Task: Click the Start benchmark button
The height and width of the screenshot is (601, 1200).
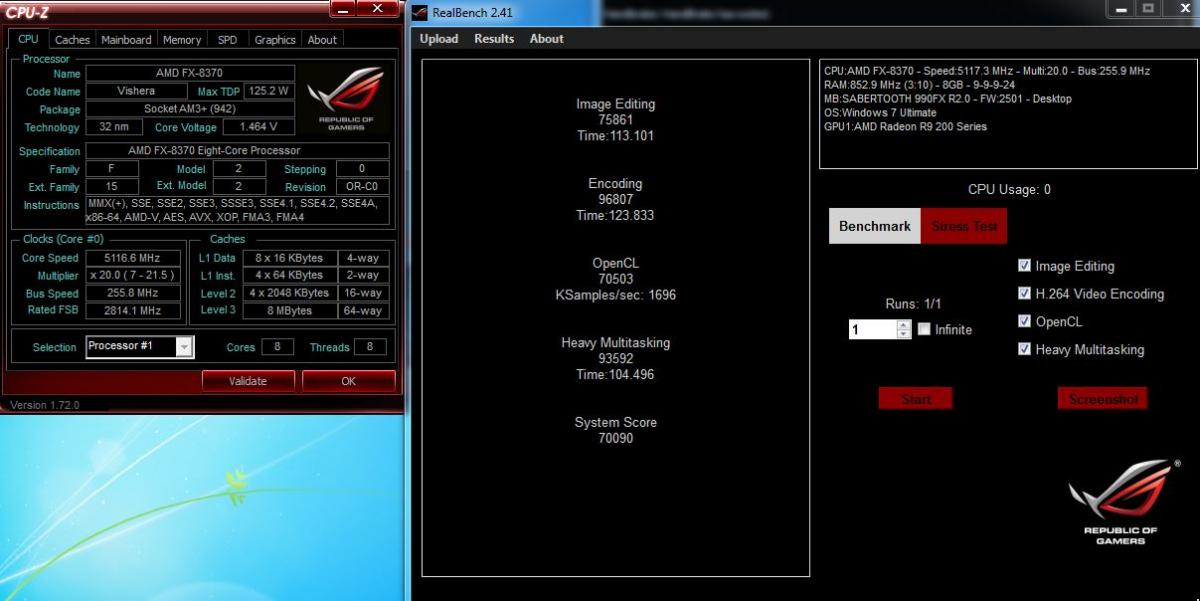Action: click(915, 399)
